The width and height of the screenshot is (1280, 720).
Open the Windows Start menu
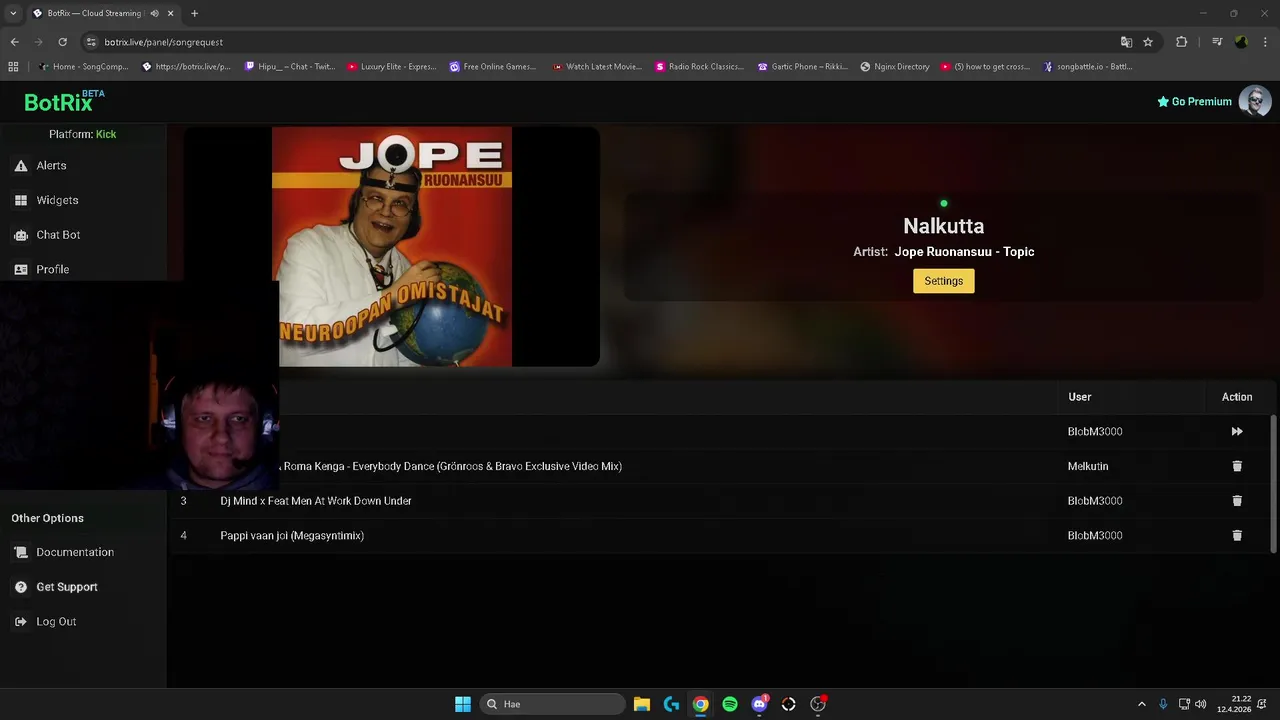(x=463, y=704)
